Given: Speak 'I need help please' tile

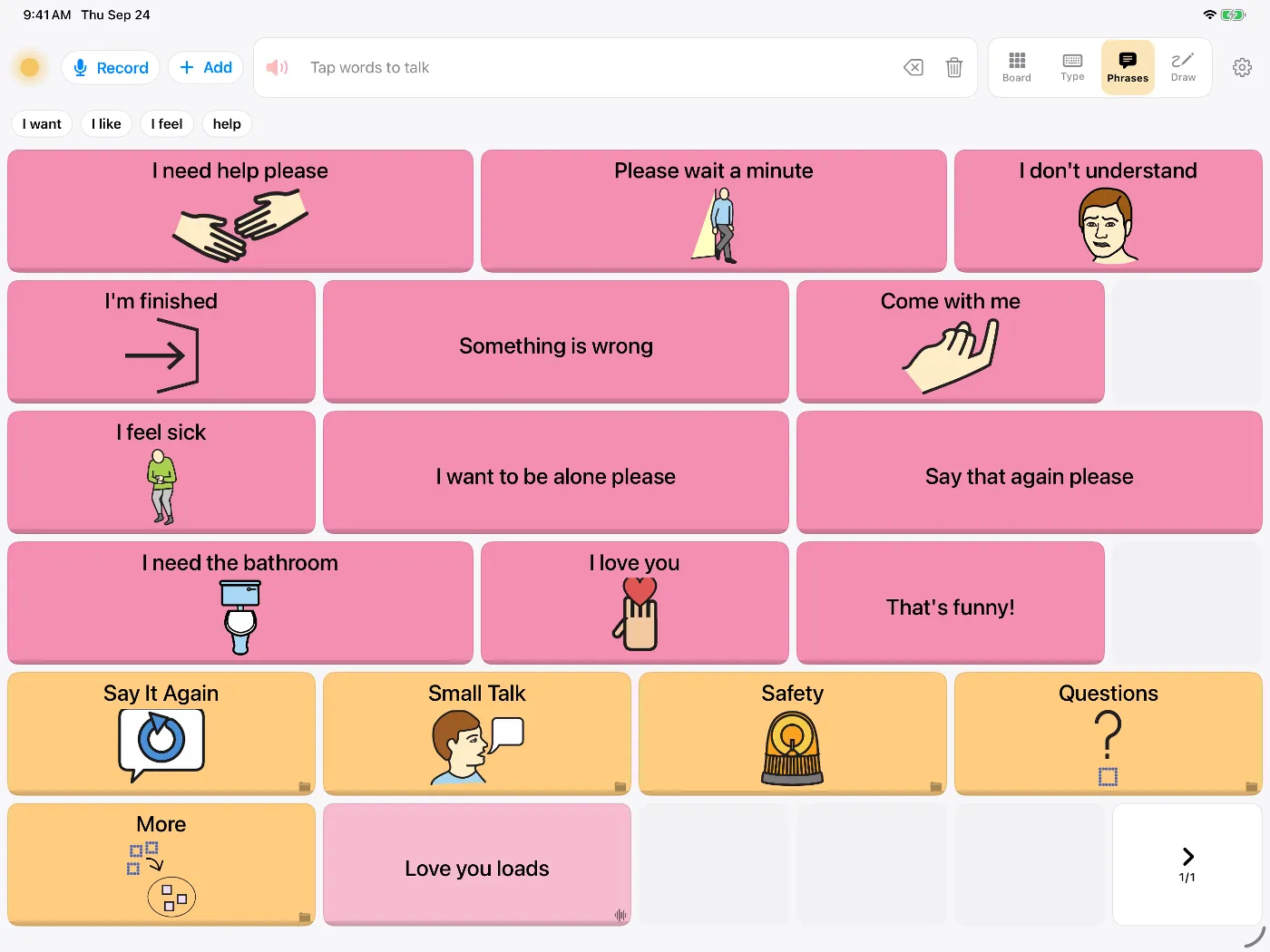Looking at the screenshot, I should 240,210.
